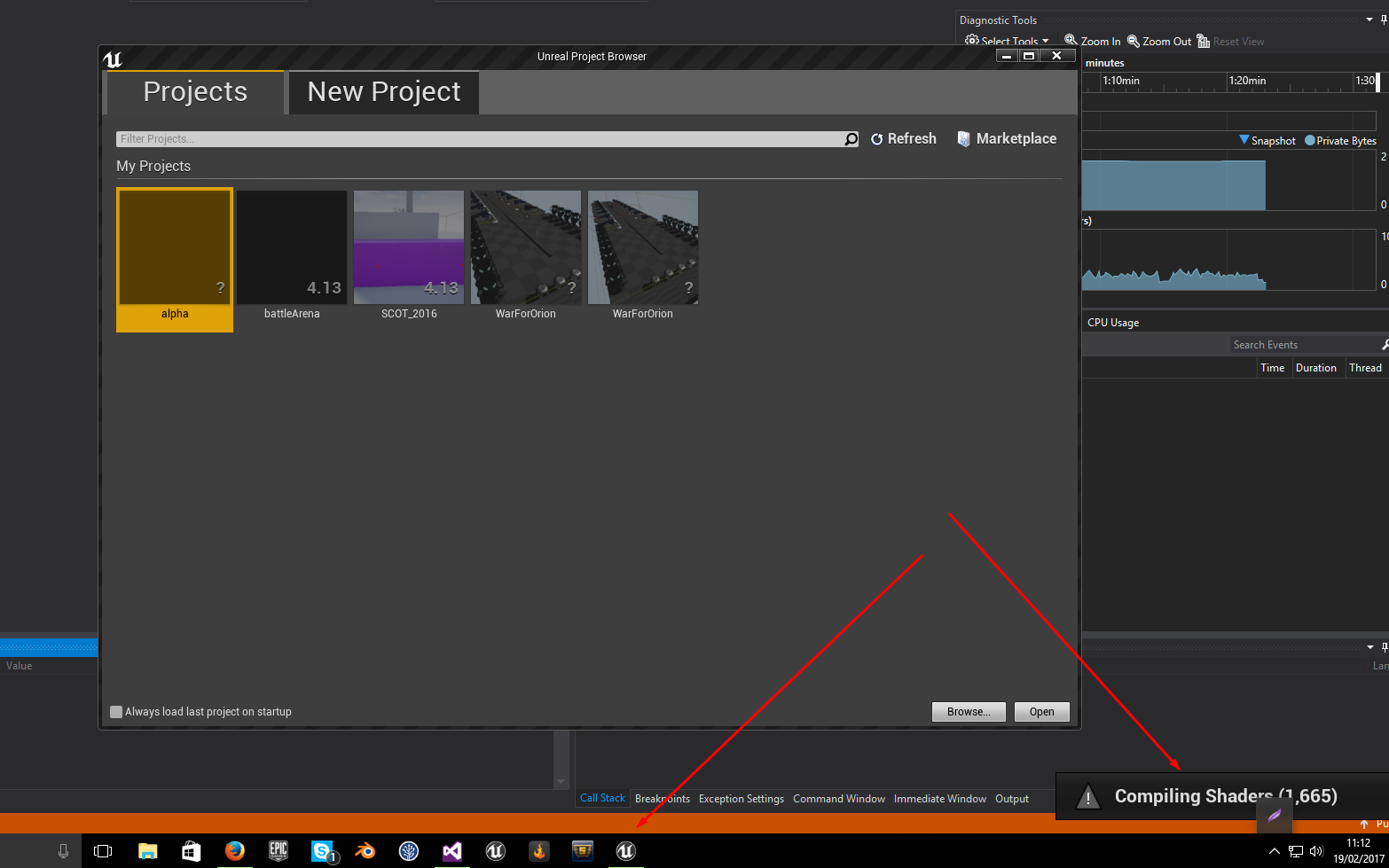Select the Breakpoints tab
1389x868 pixels.
point(663,799)
